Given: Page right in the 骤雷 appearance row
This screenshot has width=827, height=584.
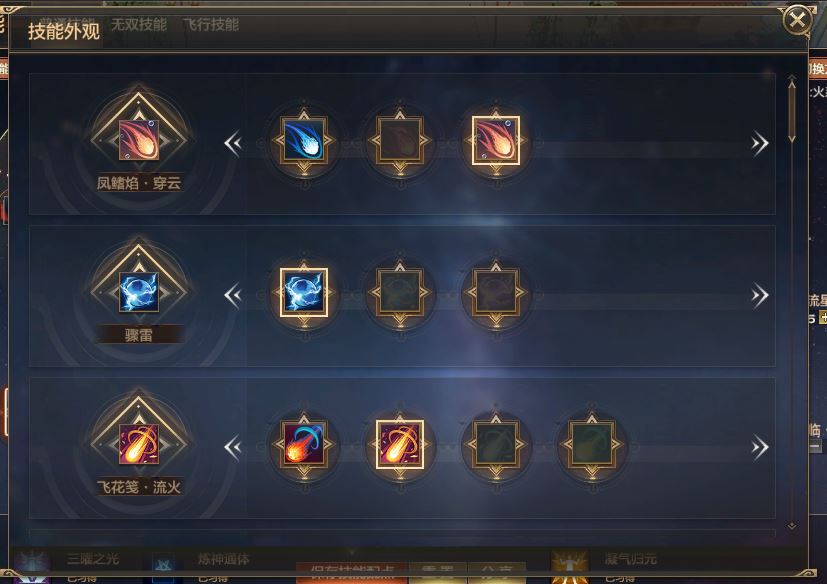Looking at the screenshot, I should pyautogui.click(x=759, y=295).
